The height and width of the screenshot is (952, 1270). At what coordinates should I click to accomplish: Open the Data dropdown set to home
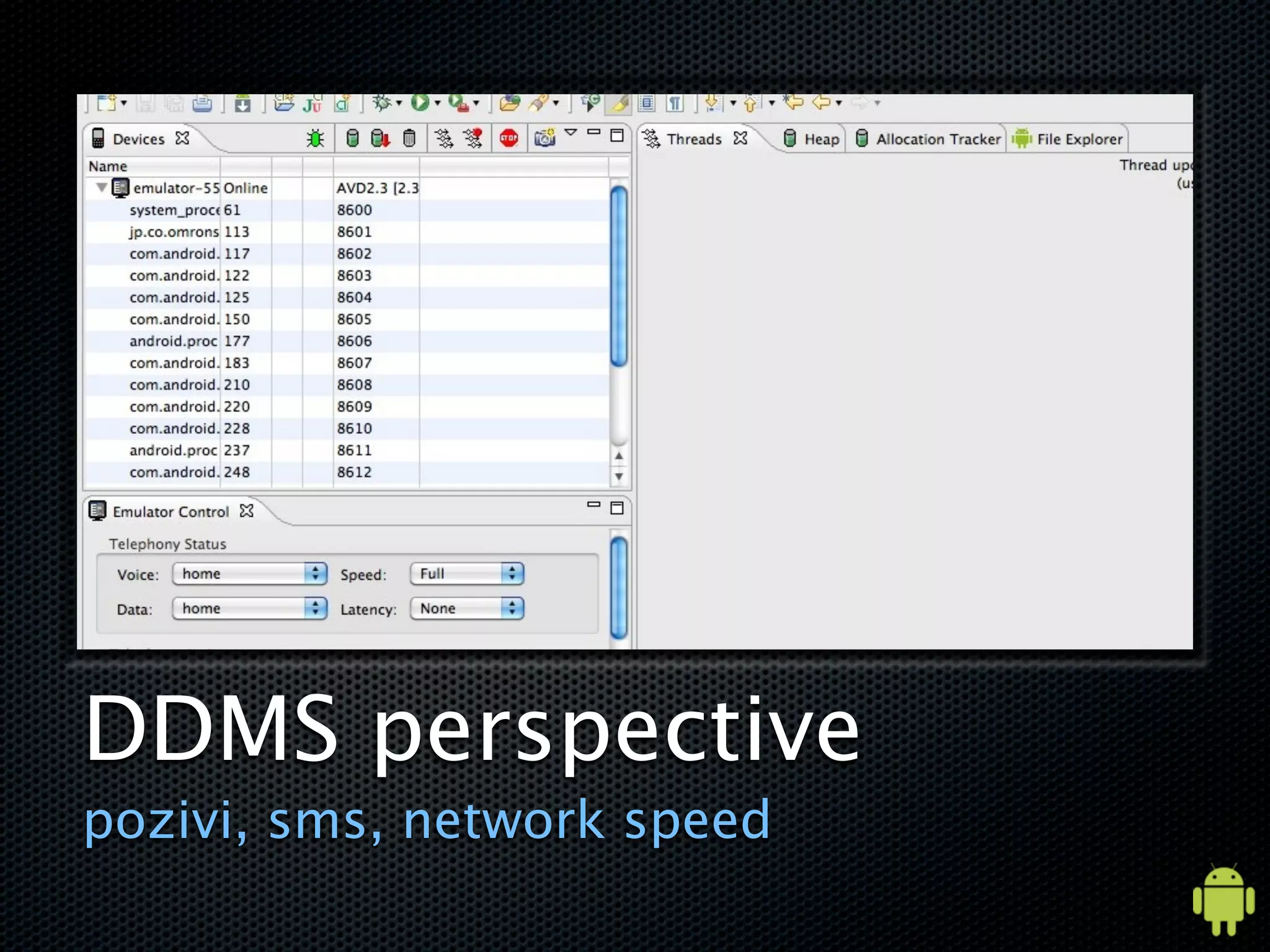(249, 609)
